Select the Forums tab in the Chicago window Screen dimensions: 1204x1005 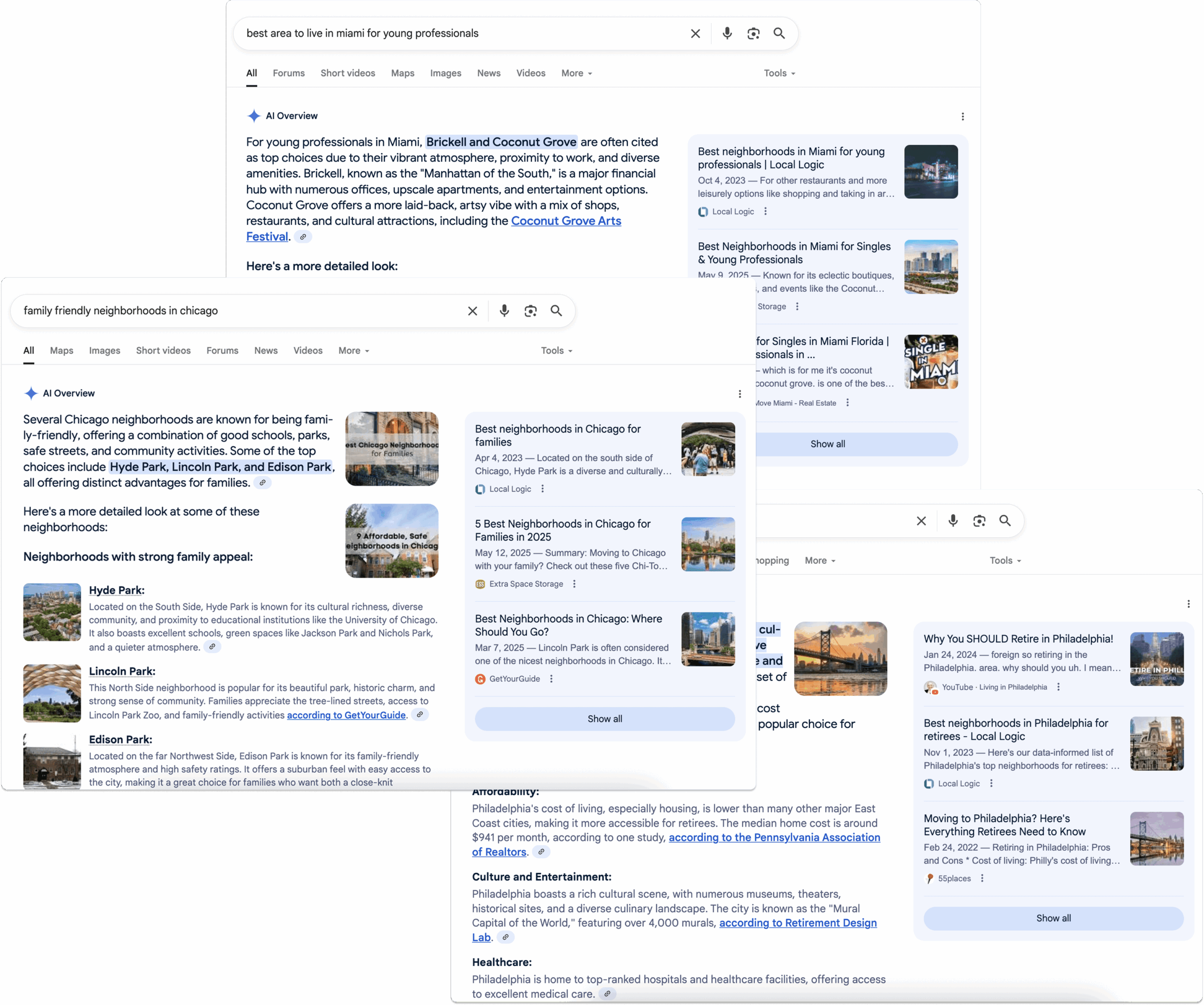point(222,351)
